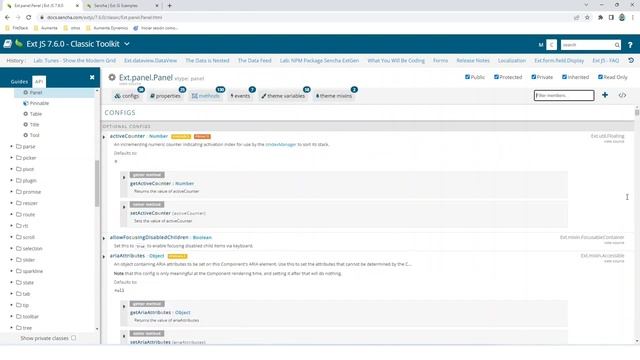Select the Panel class in tree
The height and width of the screenshot is (360, 640).
tap(36, 93)
